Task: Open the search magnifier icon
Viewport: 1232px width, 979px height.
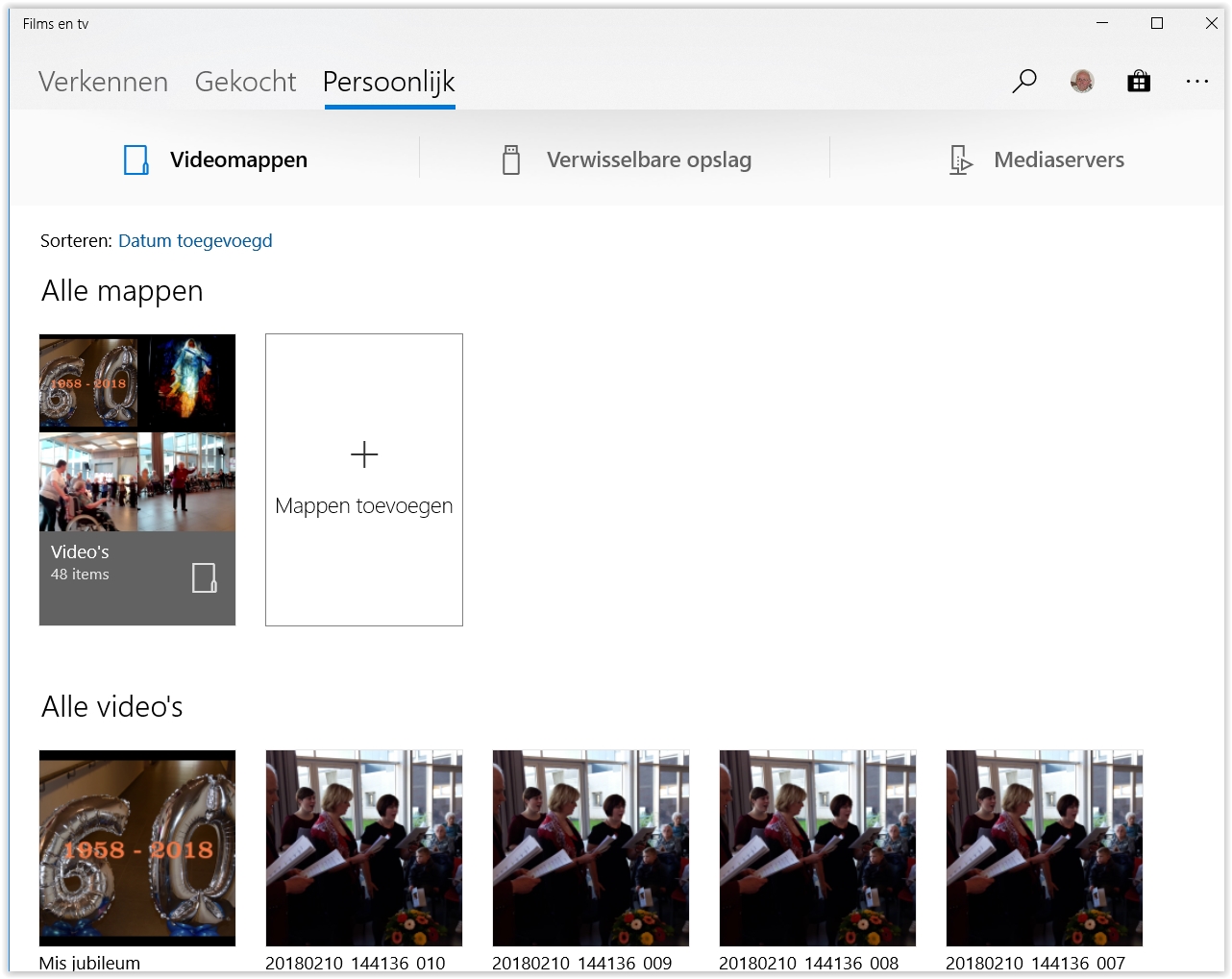Action: [1024, 82]
